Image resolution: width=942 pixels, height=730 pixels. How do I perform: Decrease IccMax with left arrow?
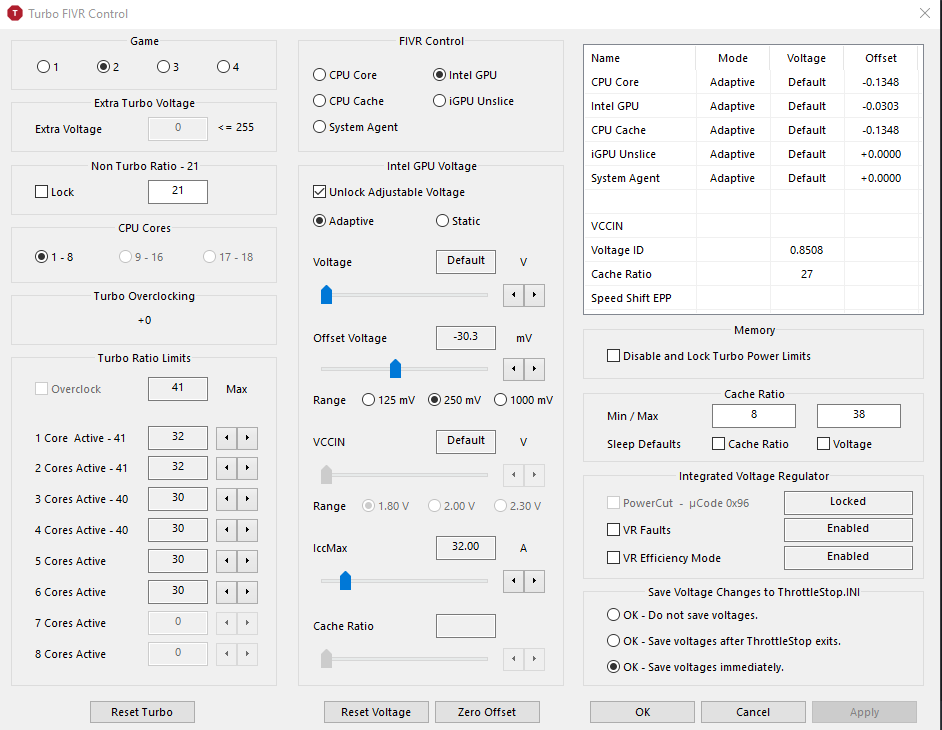(514, 581)
